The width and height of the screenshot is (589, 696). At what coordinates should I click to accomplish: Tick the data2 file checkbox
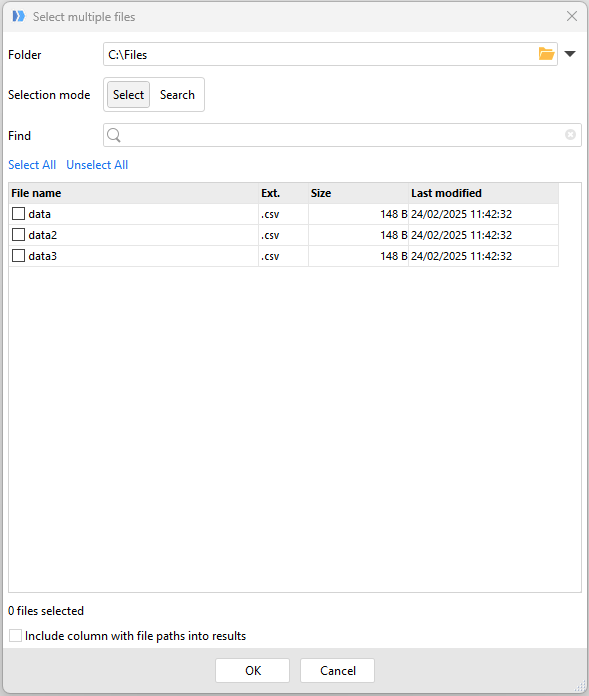coord(18,234)
